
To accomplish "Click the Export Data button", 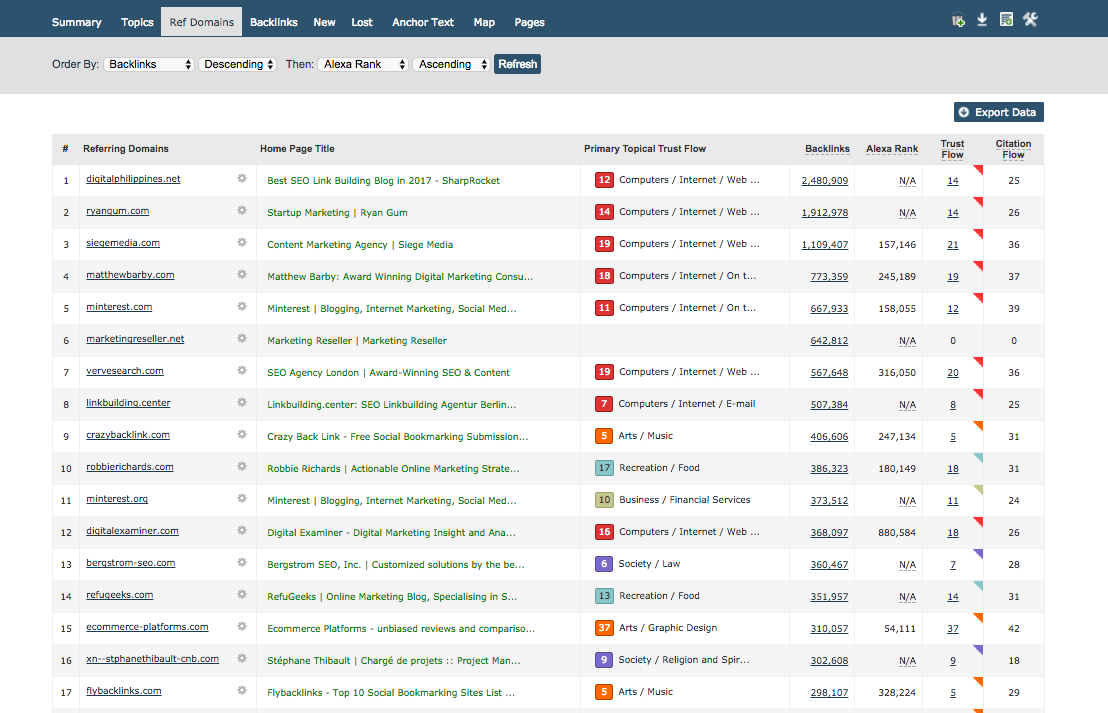I will [x=998, y=112].
